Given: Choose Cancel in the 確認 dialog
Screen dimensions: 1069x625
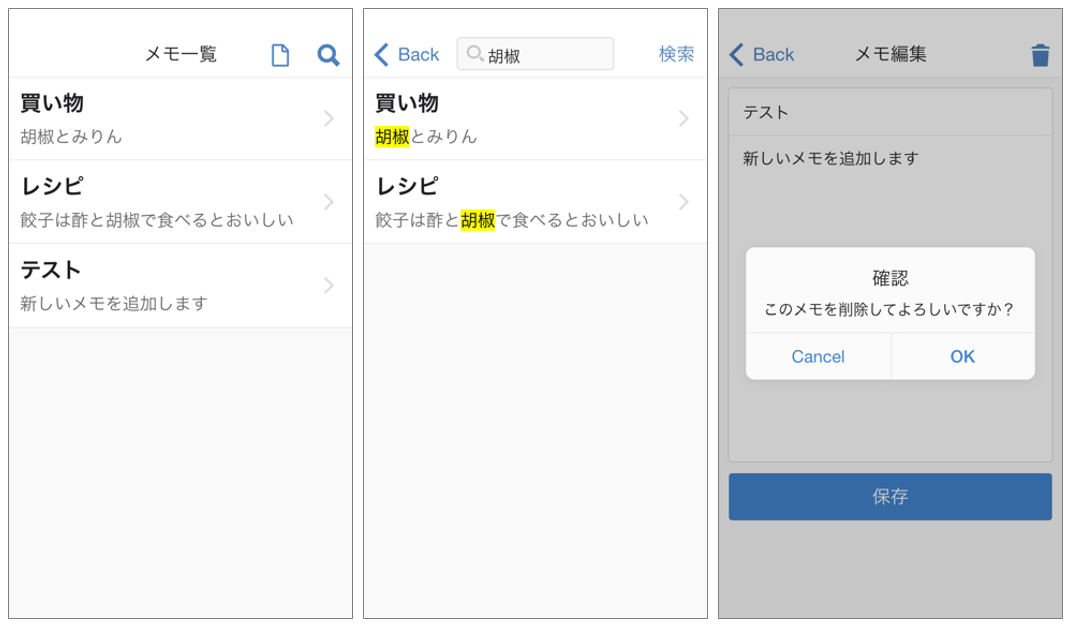Looking at the screenshot, I should pos(818,357).
